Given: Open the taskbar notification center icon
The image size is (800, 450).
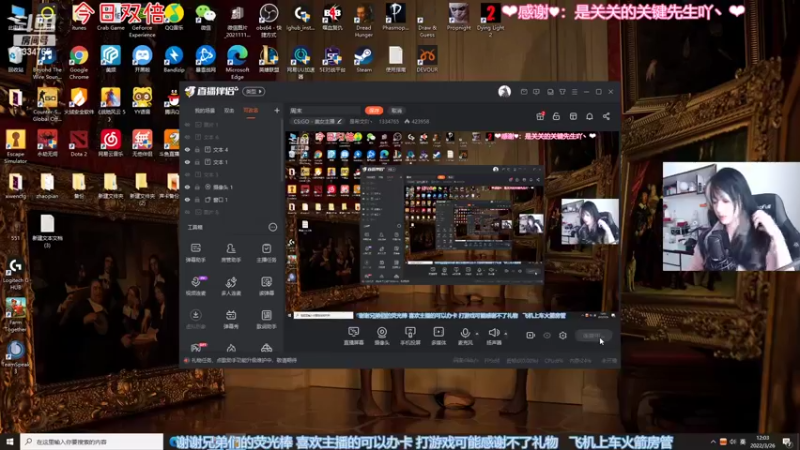Looking at the screenshot, I should point(788,441).
